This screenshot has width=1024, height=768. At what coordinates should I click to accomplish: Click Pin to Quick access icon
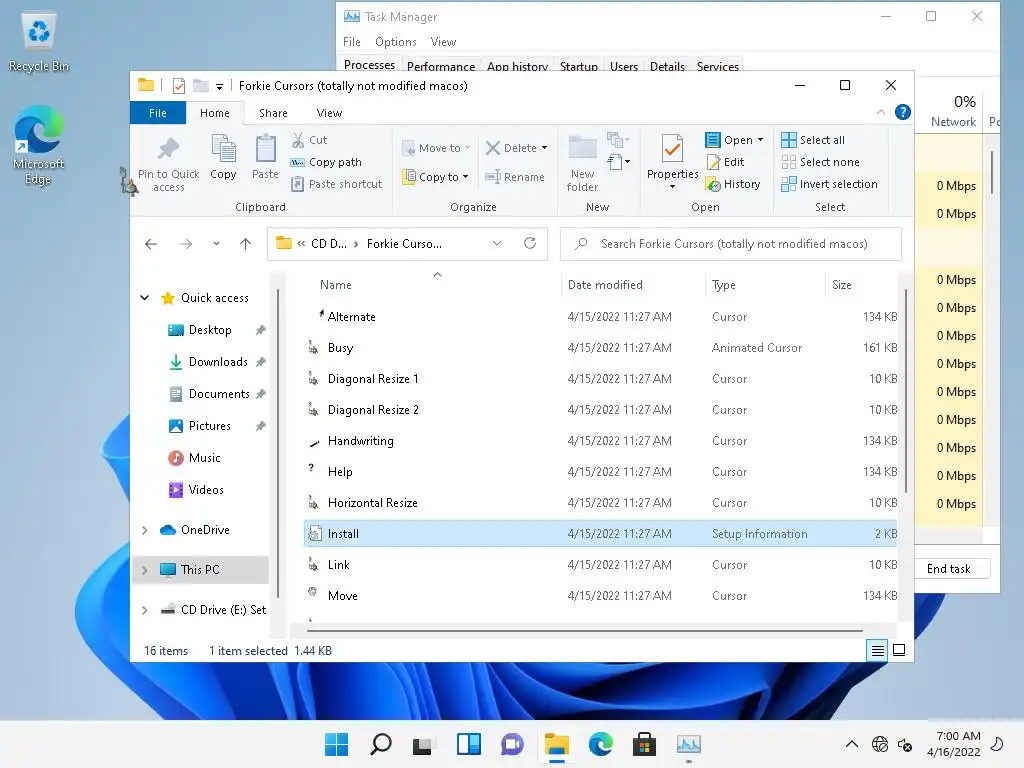pos(168,149)
